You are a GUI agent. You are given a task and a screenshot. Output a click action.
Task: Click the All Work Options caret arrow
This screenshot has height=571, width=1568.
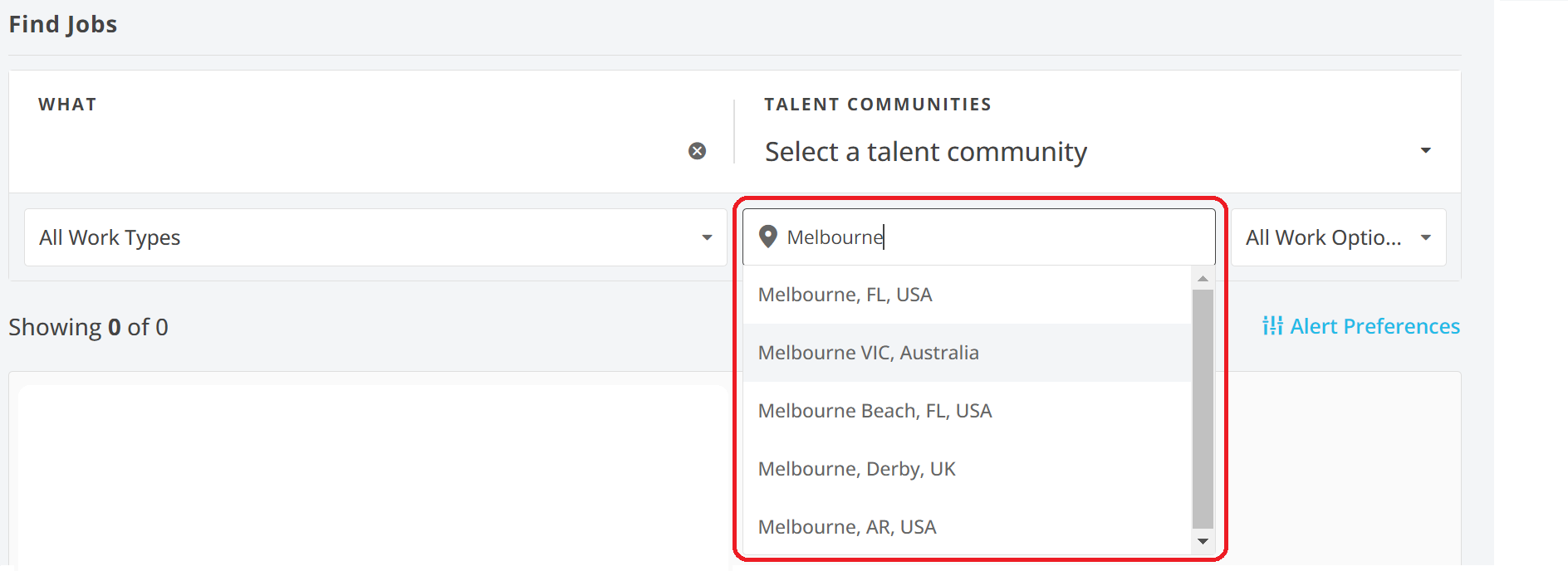point(1425,238)
